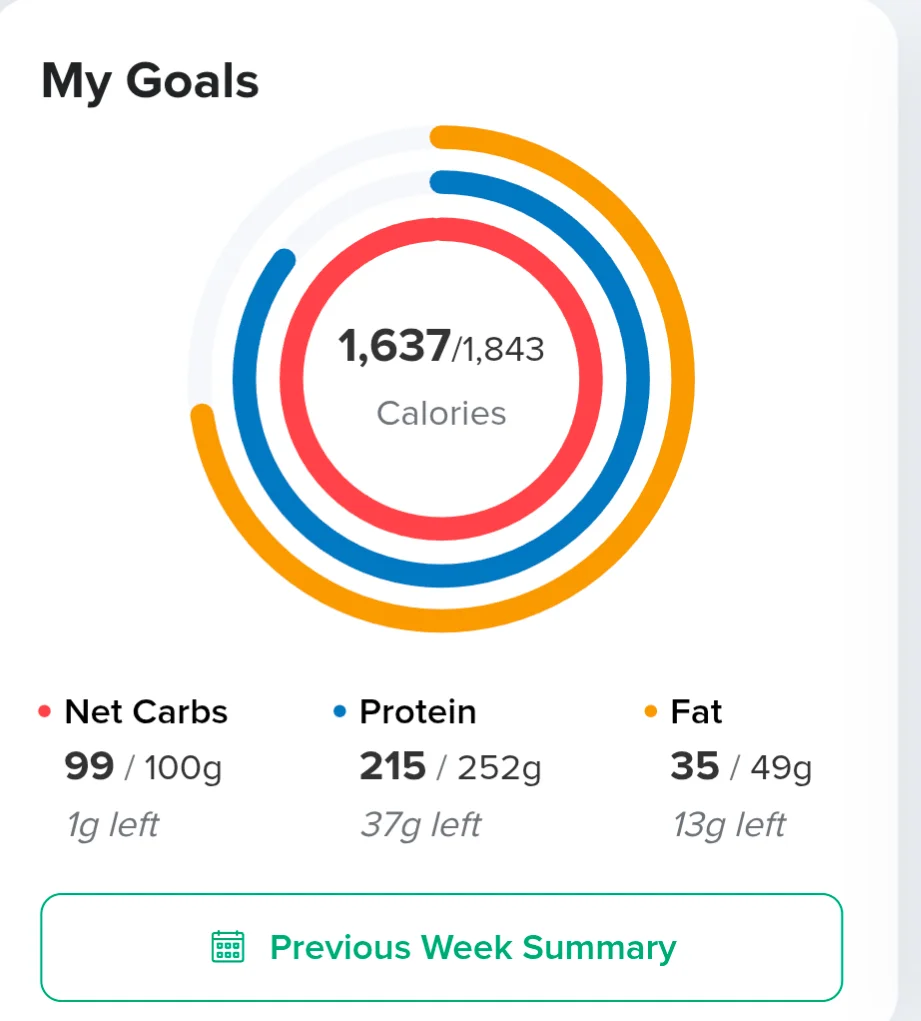Click the 37g left protein remaining text
Viewport: 921px width, 1021px height.
click(421, 825)
